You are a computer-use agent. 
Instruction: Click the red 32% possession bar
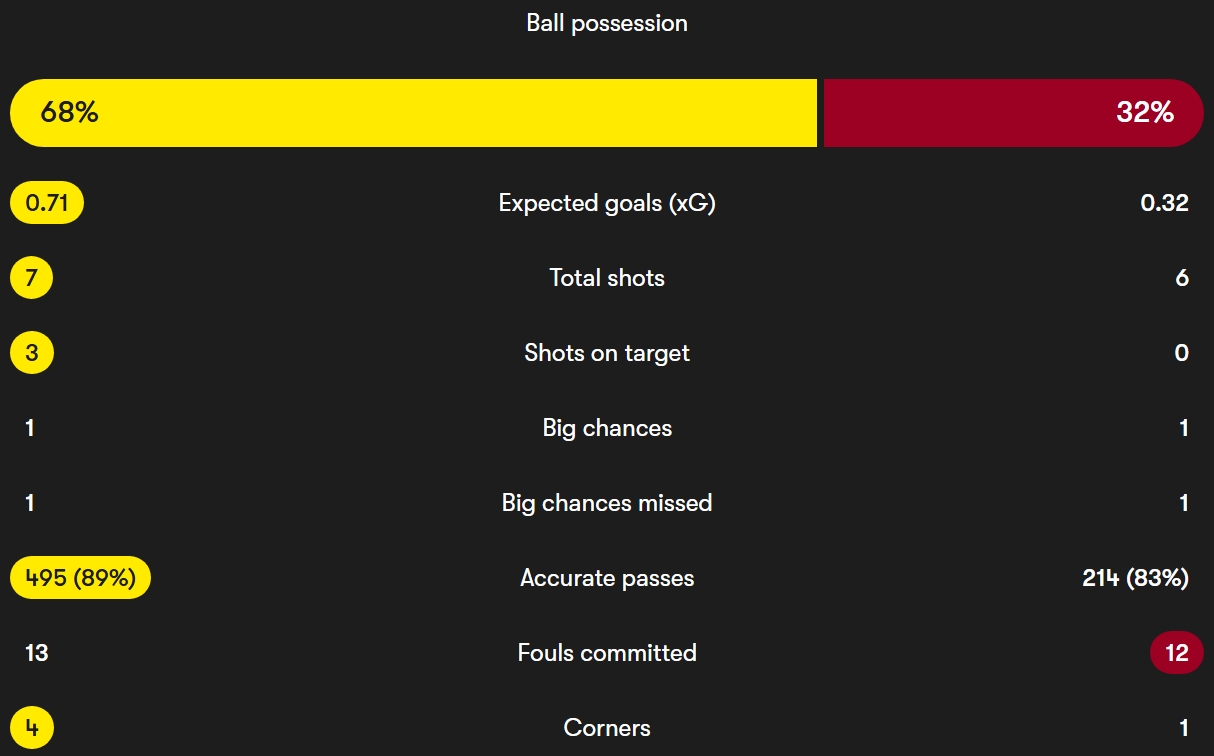pyautogui.click(x=1012, y=113)
